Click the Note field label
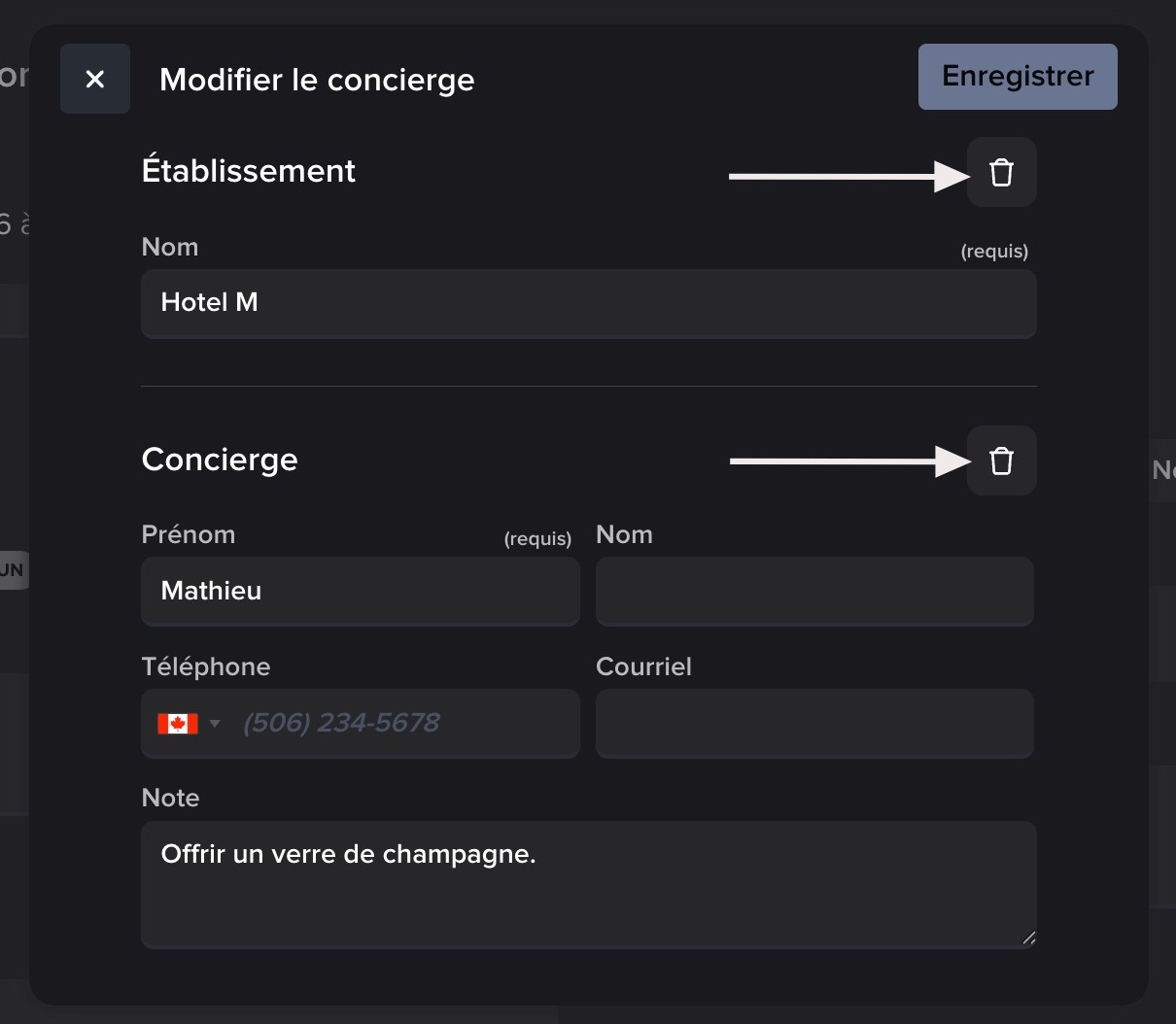The width and height of the screenshot is (1176, 1024). (x=171, y=799)
